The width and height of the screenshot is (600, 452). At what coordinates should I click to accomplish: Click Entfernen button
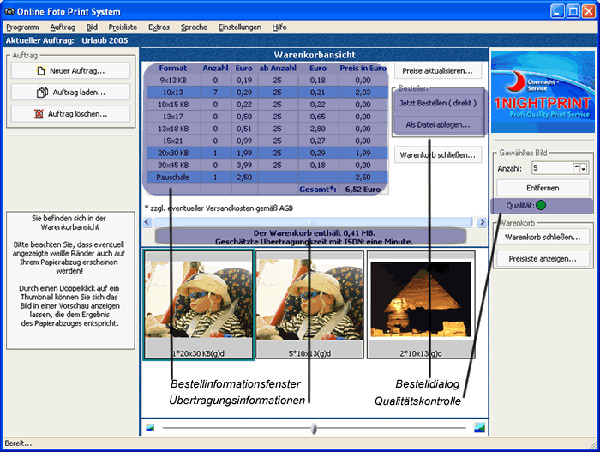click(543, 188)
